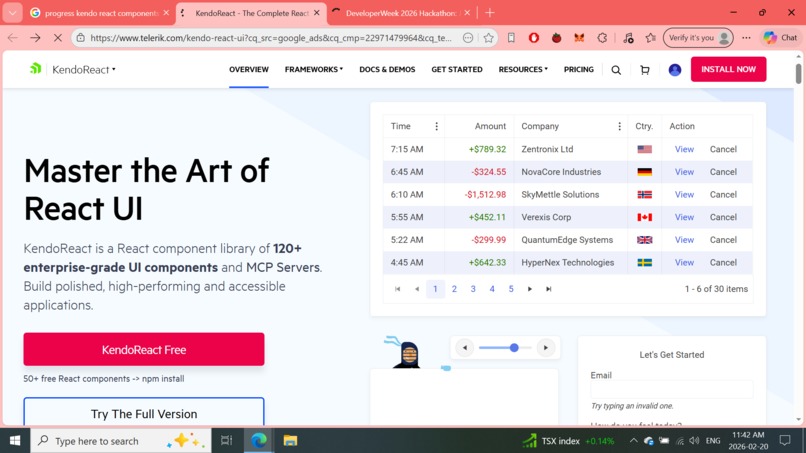Switch to progress kendo react Google tab
Screen dimensions: 806x453
pos(100,13)
